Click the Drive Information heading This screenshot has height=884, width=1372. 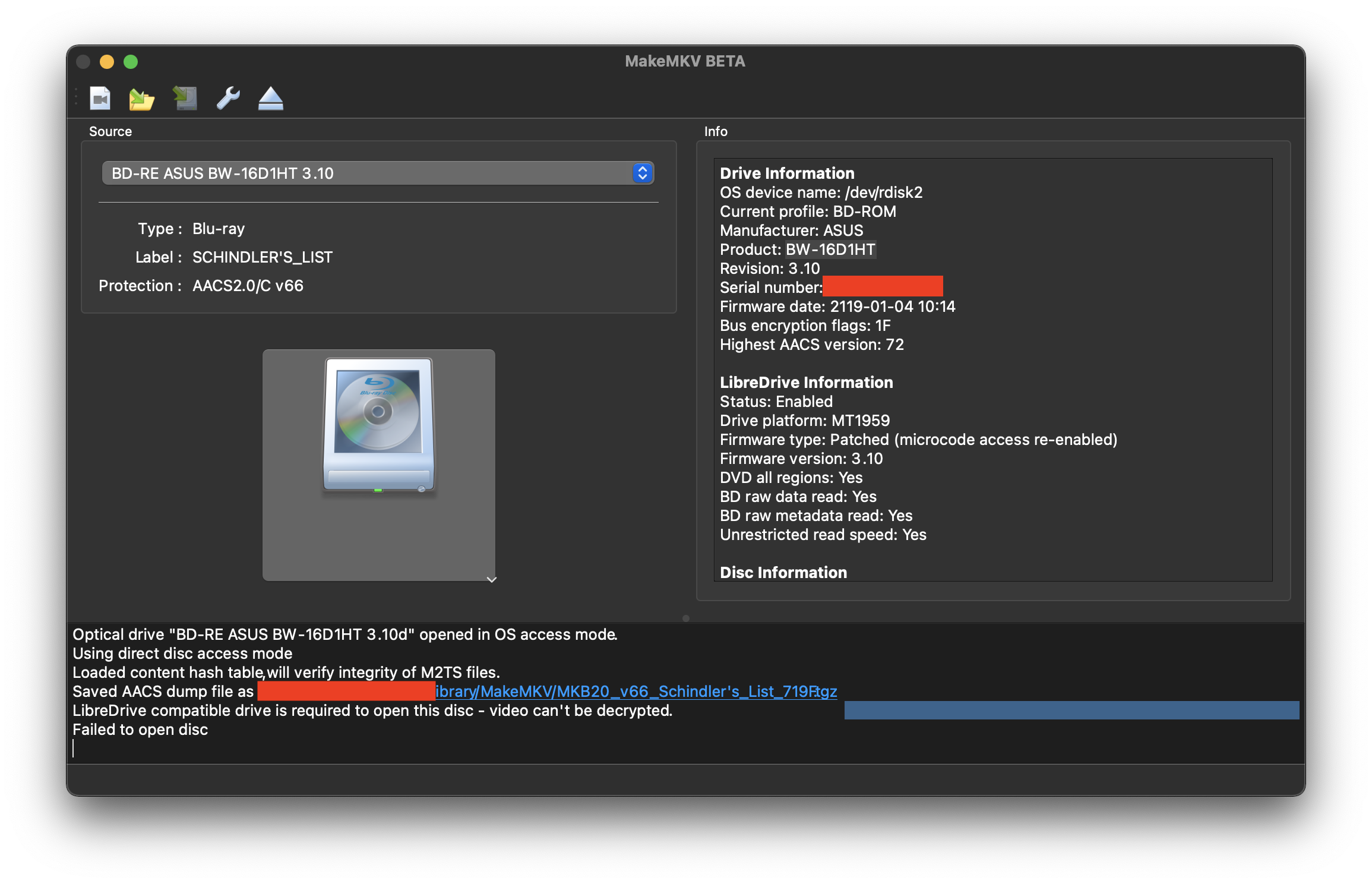[x=787, y=173]
